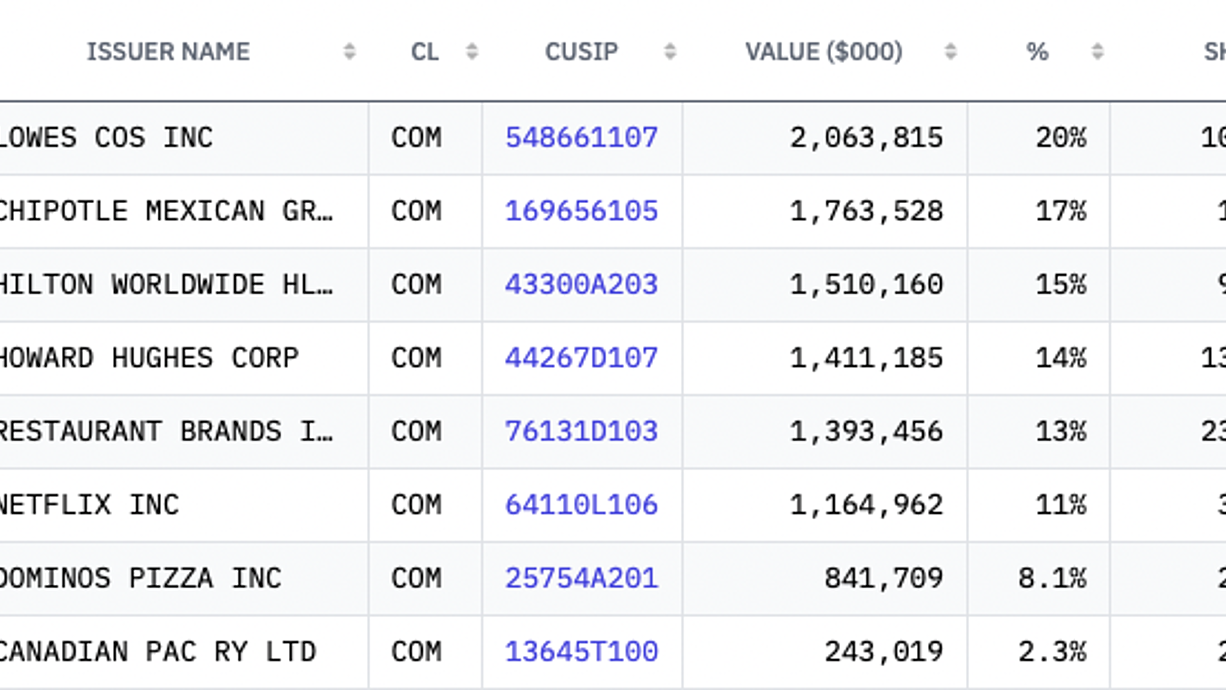
Task: Go to CUSIP link 13645T100
Action: (x=582, y=652)
